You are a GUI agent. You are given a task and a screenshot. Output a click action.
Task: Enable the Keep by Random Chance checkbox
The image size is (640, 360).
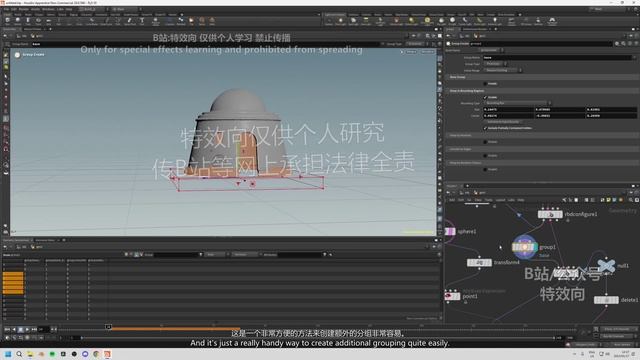pyautogui.click(x=485, y=169)
